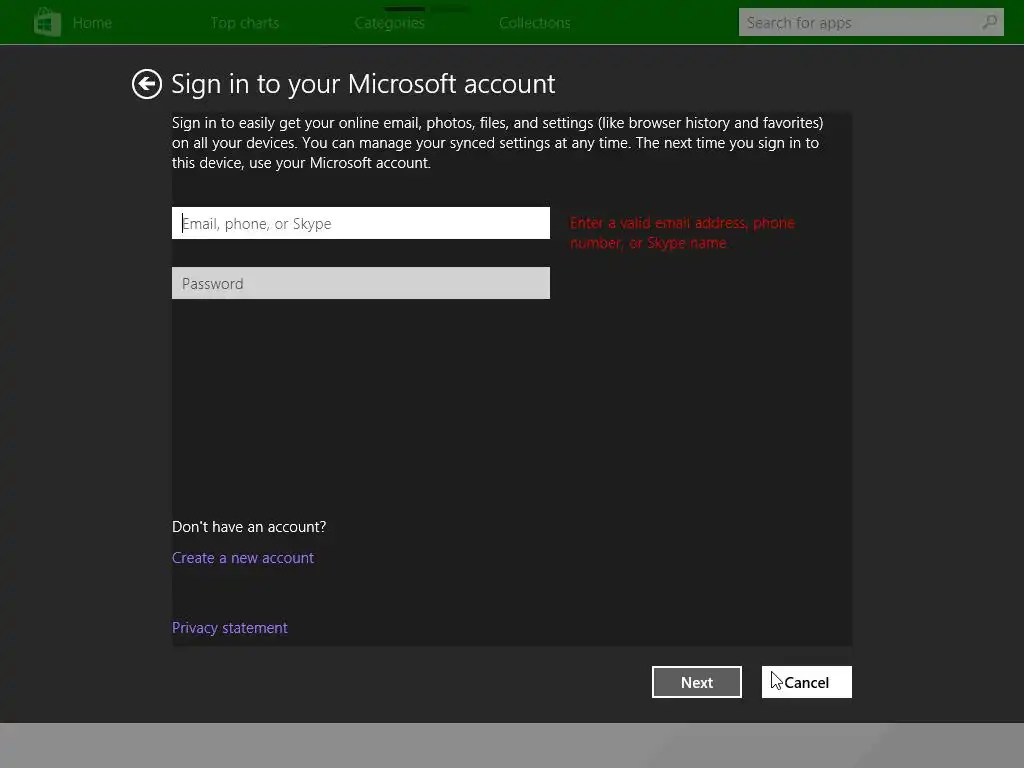Open the Windows Store logo icon
Image resolution: width=1024 pixels, height=768 pixels.
pos(47,22)
